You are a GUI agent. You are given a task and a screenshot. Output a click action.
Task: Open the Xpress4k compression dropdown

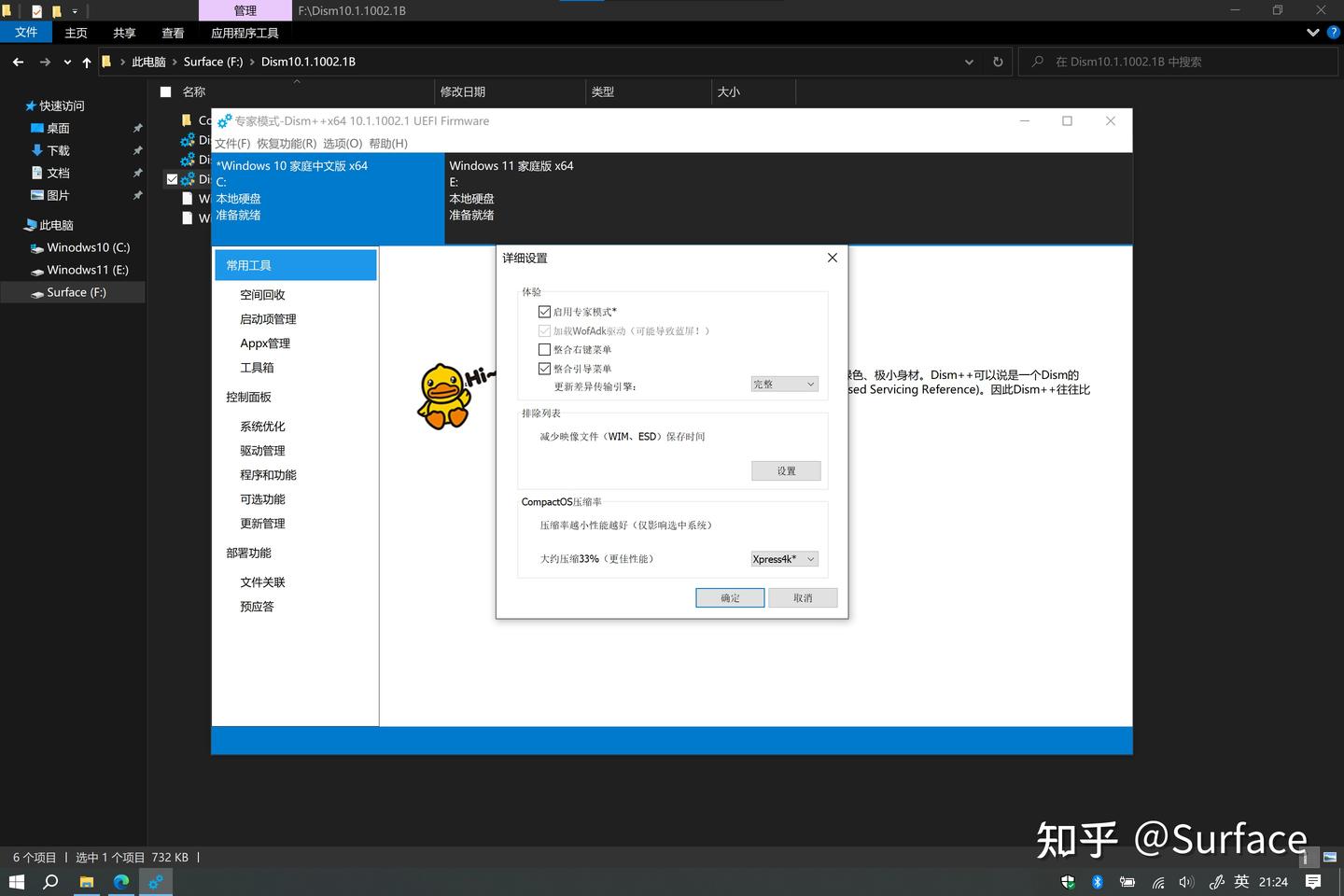[784, 558]
